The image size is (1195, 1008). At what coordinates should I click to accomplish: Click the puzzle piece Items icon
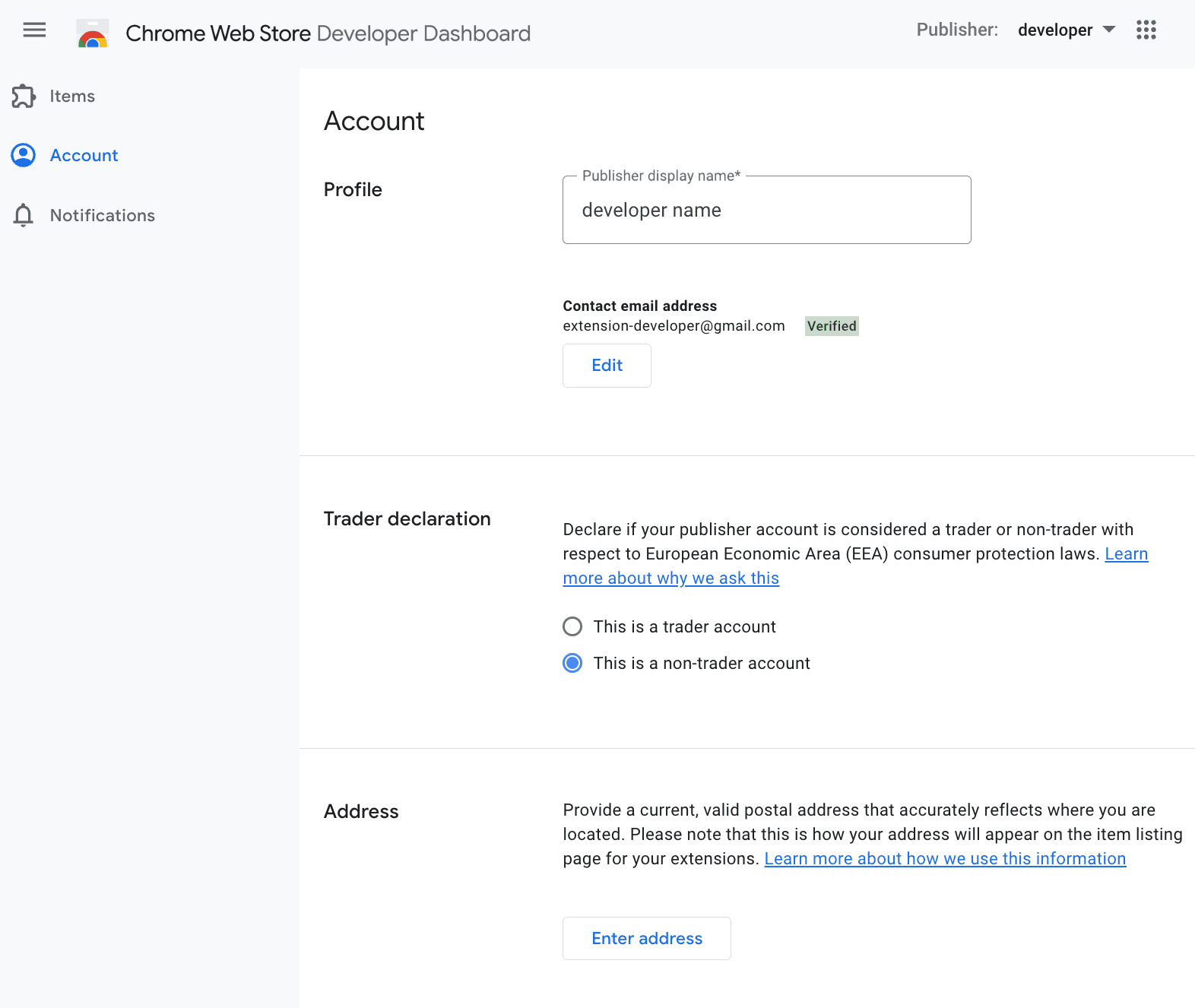coord(24,97)
